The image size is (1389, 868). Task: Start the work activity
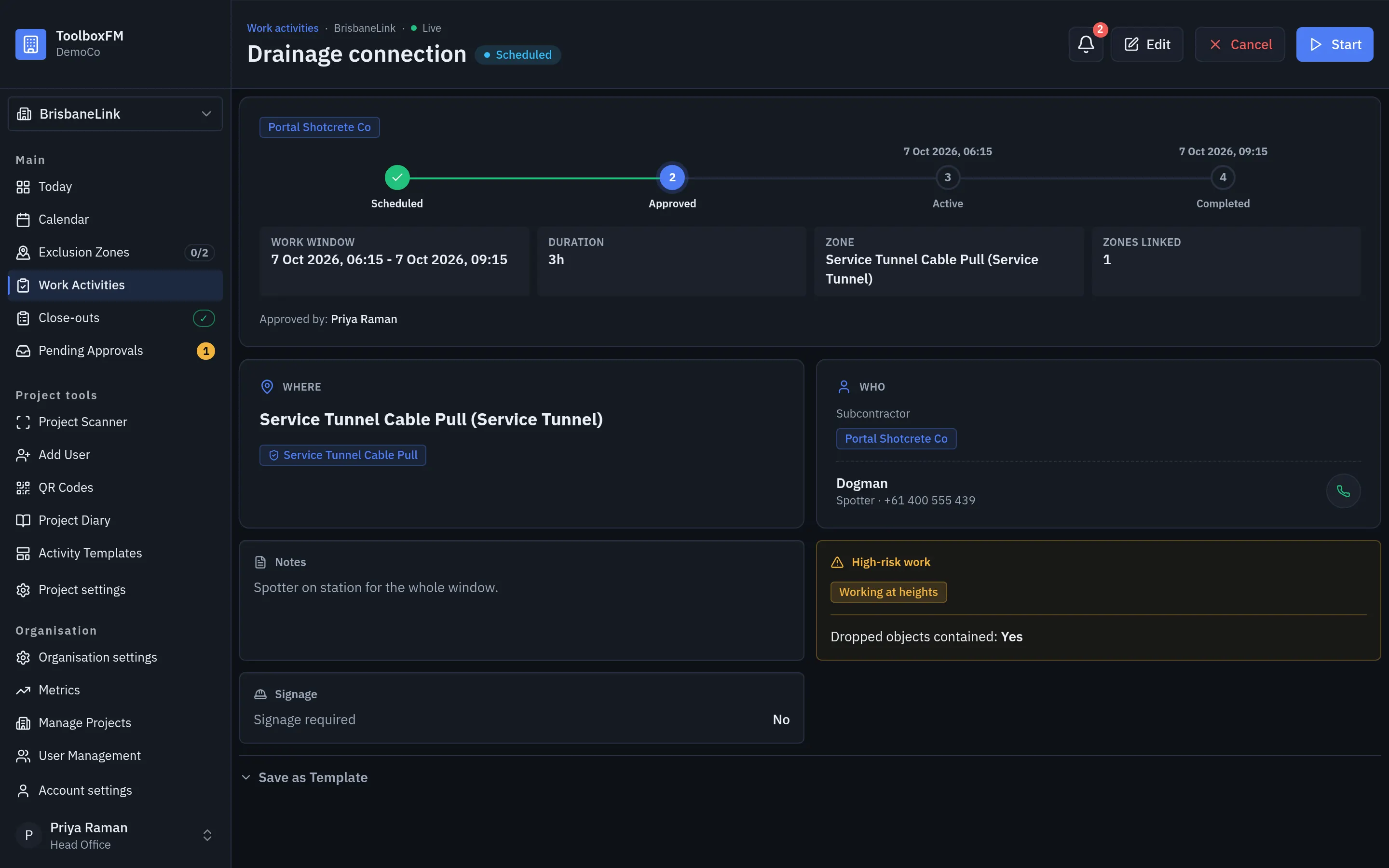pyautogui.click(x=1335, y=44)
